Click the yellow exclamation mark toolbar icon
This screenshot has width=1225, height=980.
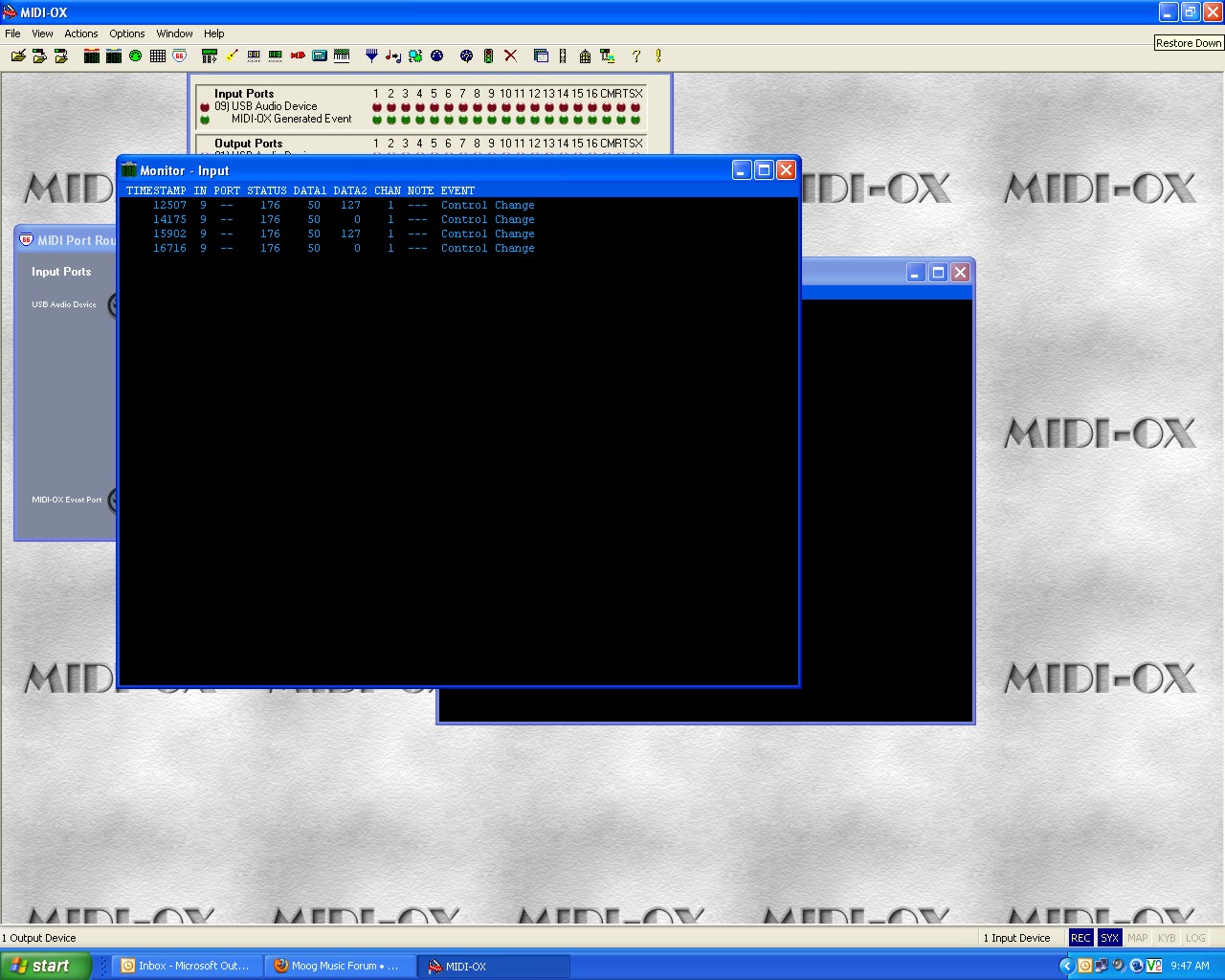pos(658,56)
